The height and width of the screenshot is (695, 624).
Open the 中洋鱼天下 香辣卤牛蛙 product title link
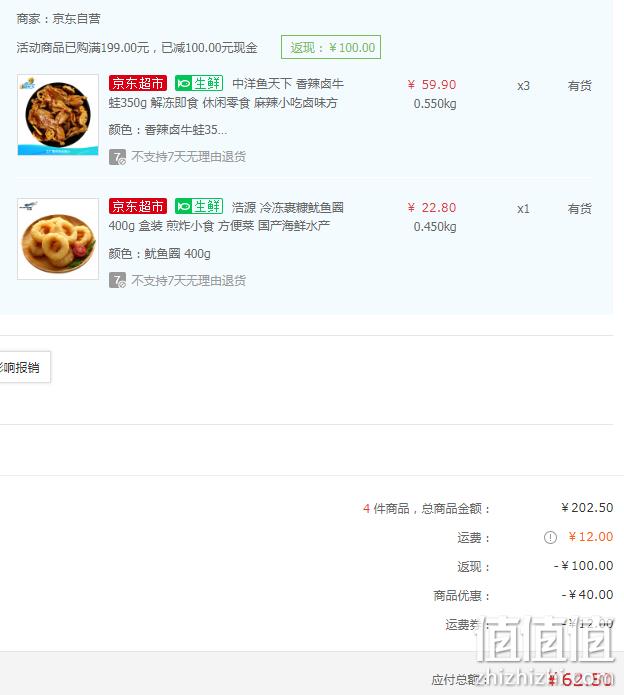(226, 93)
